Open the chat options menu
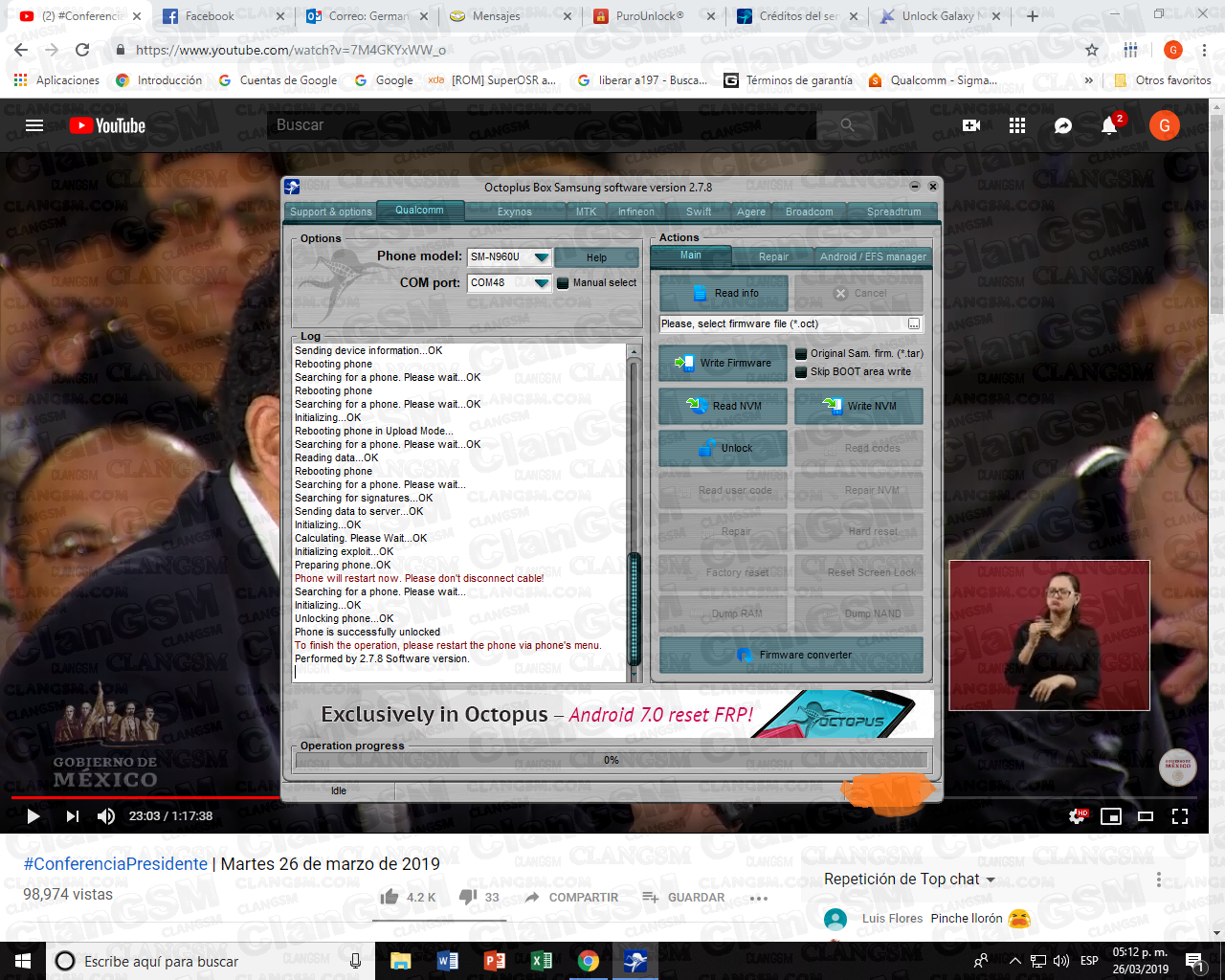The width and height of the screenshot is (1225, 980). [x=1159, y=879]
